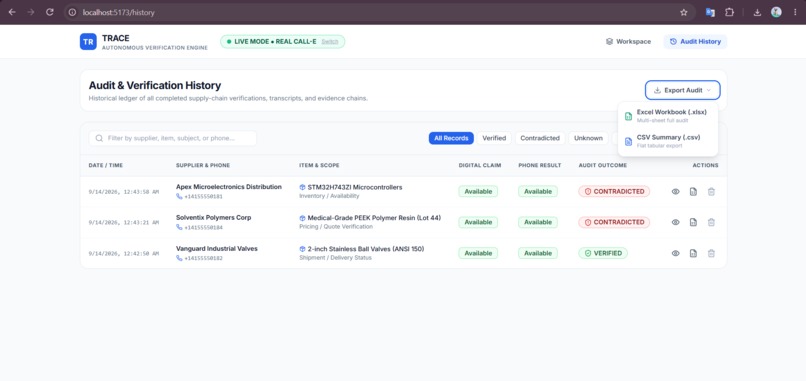The width and height of the screenshot is (806, 381).
Task: Click Audit & Verification History heading
Action: pyautogui.click(x=155, y=85)
